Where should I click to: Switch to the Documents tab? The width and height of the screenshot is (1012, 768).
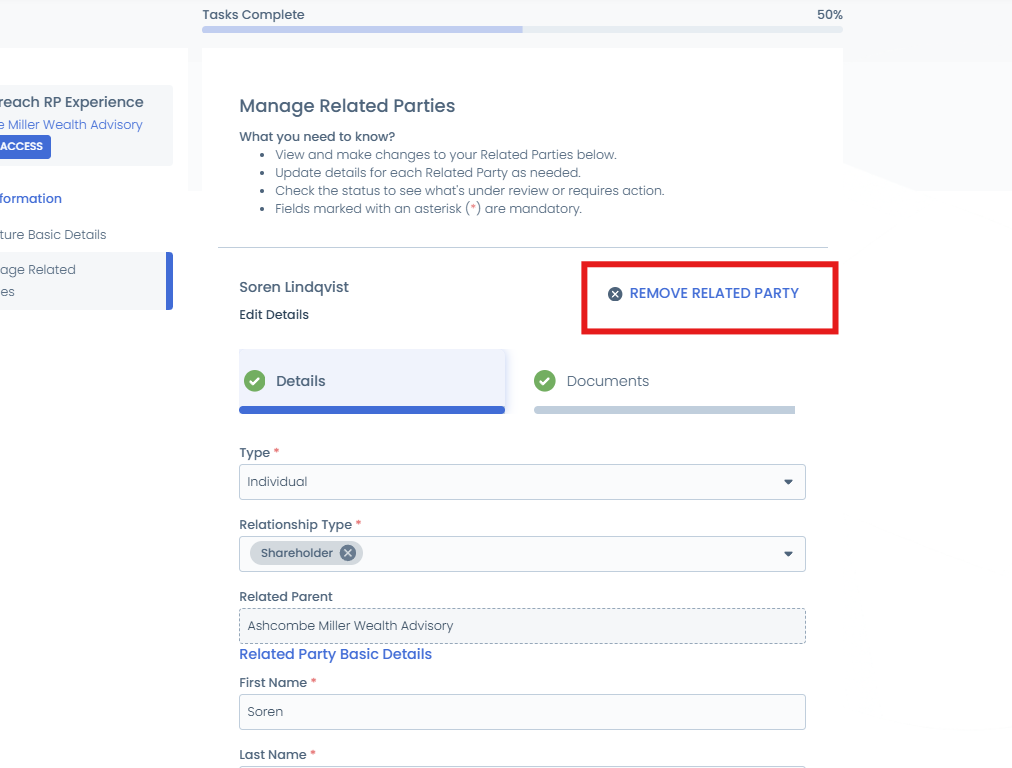(664, 381)
